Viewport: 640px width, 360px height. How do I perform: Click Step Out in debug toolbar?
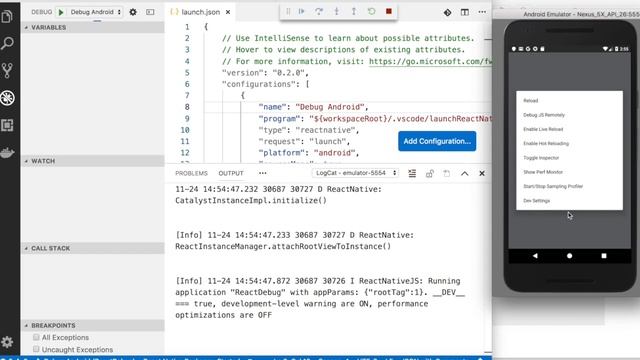[x=353, y=11]
